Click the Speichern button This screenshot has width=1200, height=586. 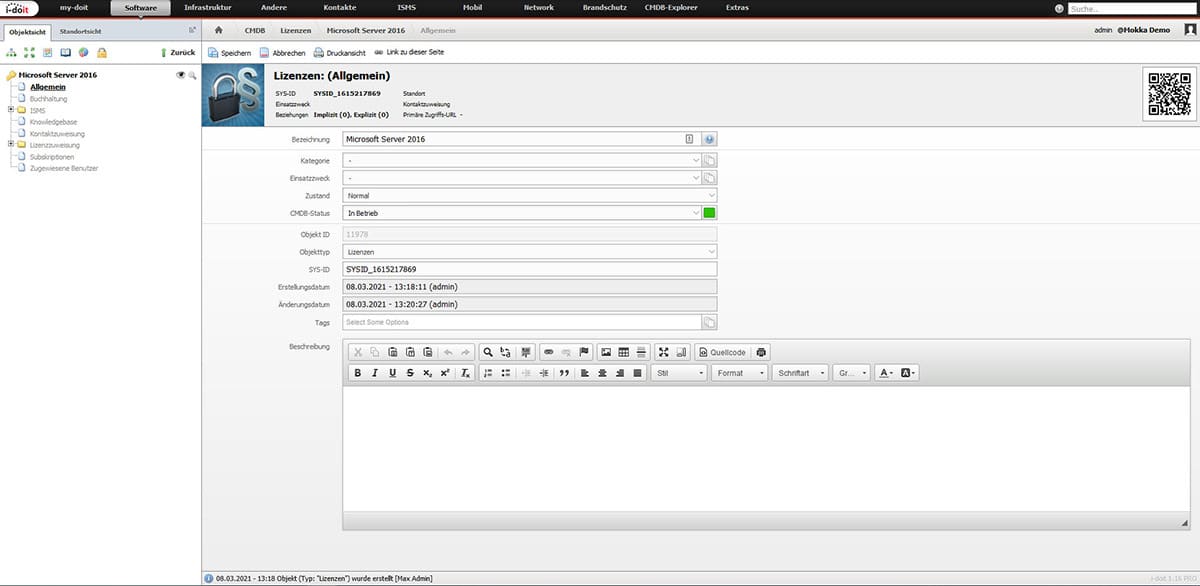point(229,52)
